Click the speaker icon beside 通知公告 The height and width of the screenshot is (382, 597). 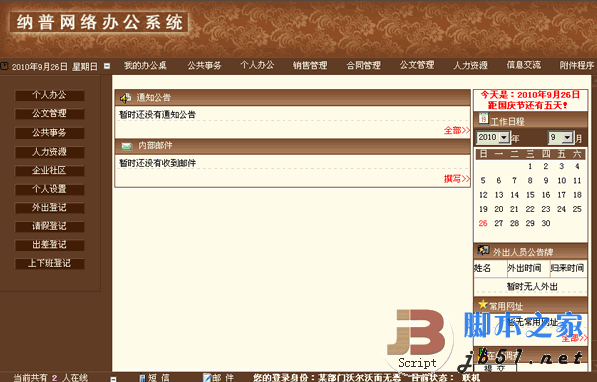126,98
